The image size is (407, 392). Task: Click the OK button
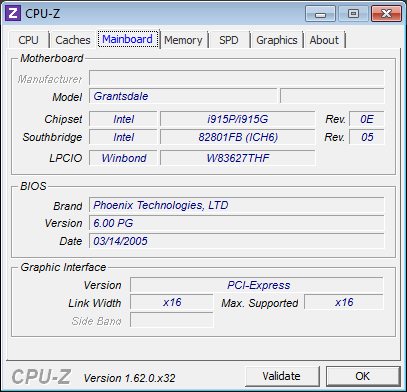tap(363, 376)
